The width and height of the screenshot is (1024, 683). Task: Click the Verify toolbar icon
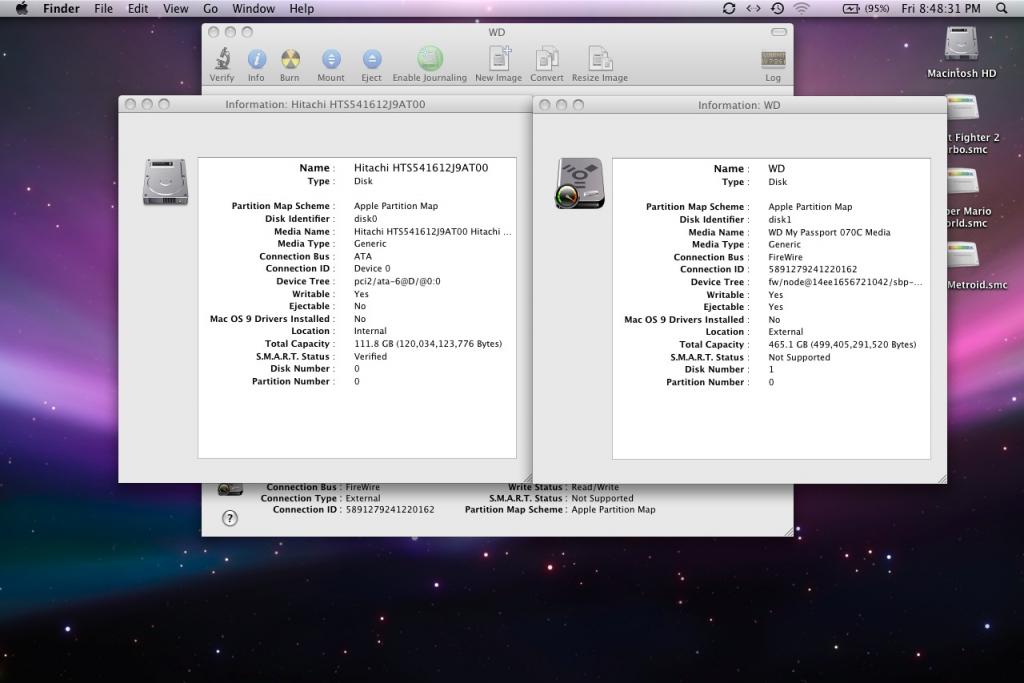[222, 60]
